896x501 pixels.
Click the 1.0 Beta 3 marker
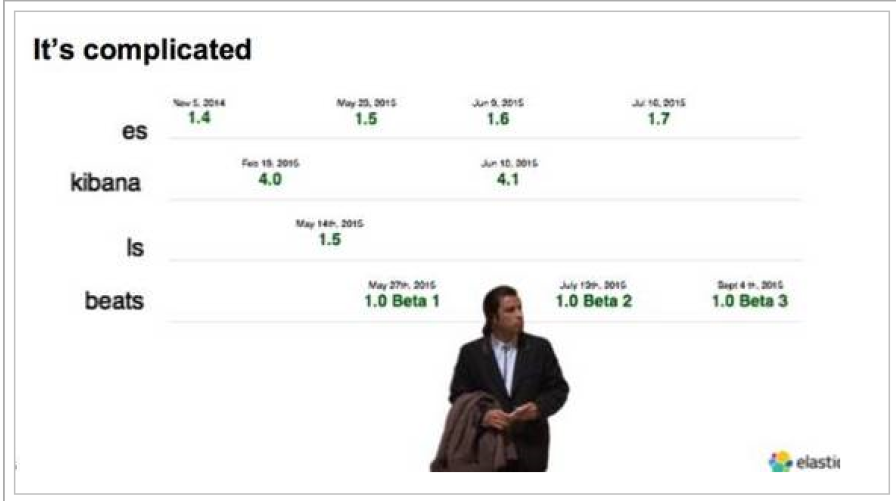749,300
